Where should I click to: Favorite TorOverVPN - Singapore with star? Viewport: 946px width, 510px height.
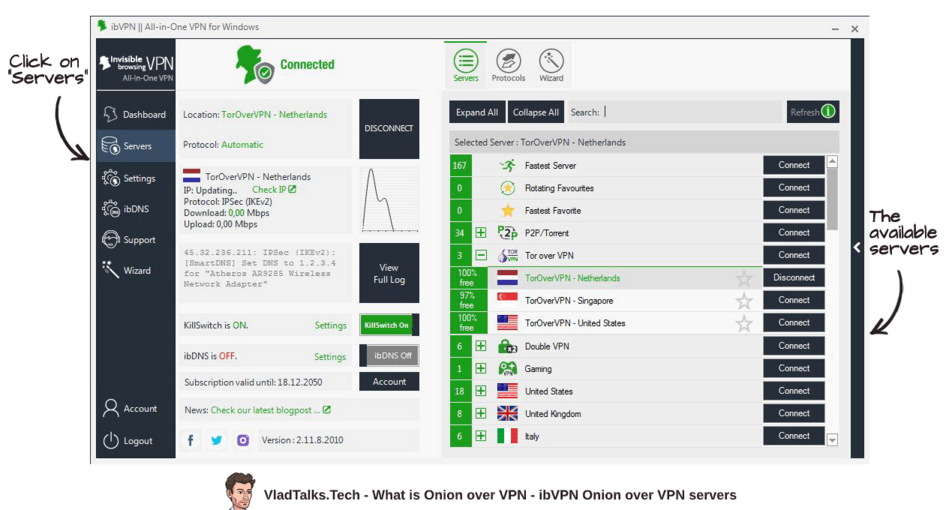(744, 301)
